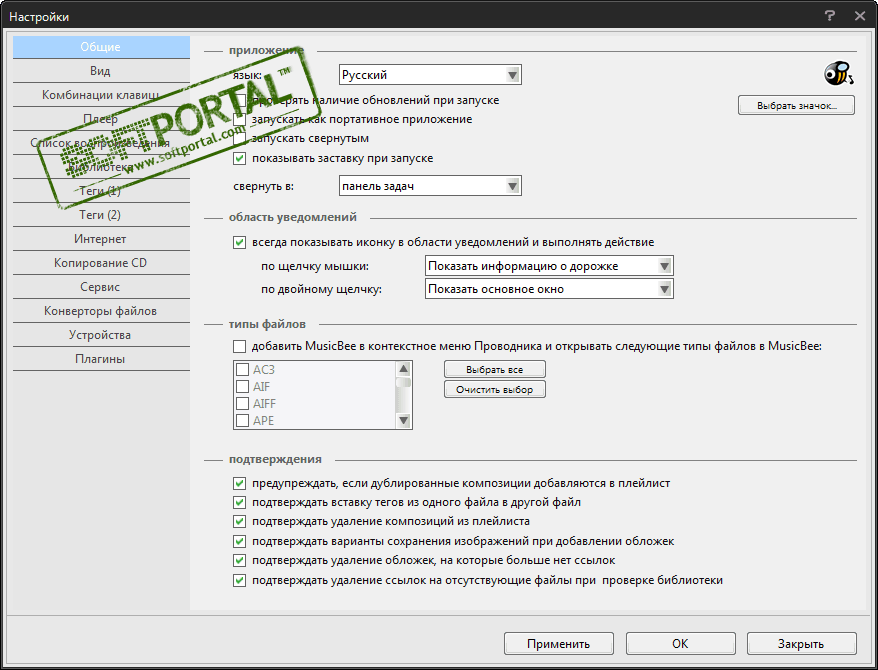Toggle подтверждать вставку тегов из одного файла
This screenshot has width=878, height=670.
click(x=240, y=502)
